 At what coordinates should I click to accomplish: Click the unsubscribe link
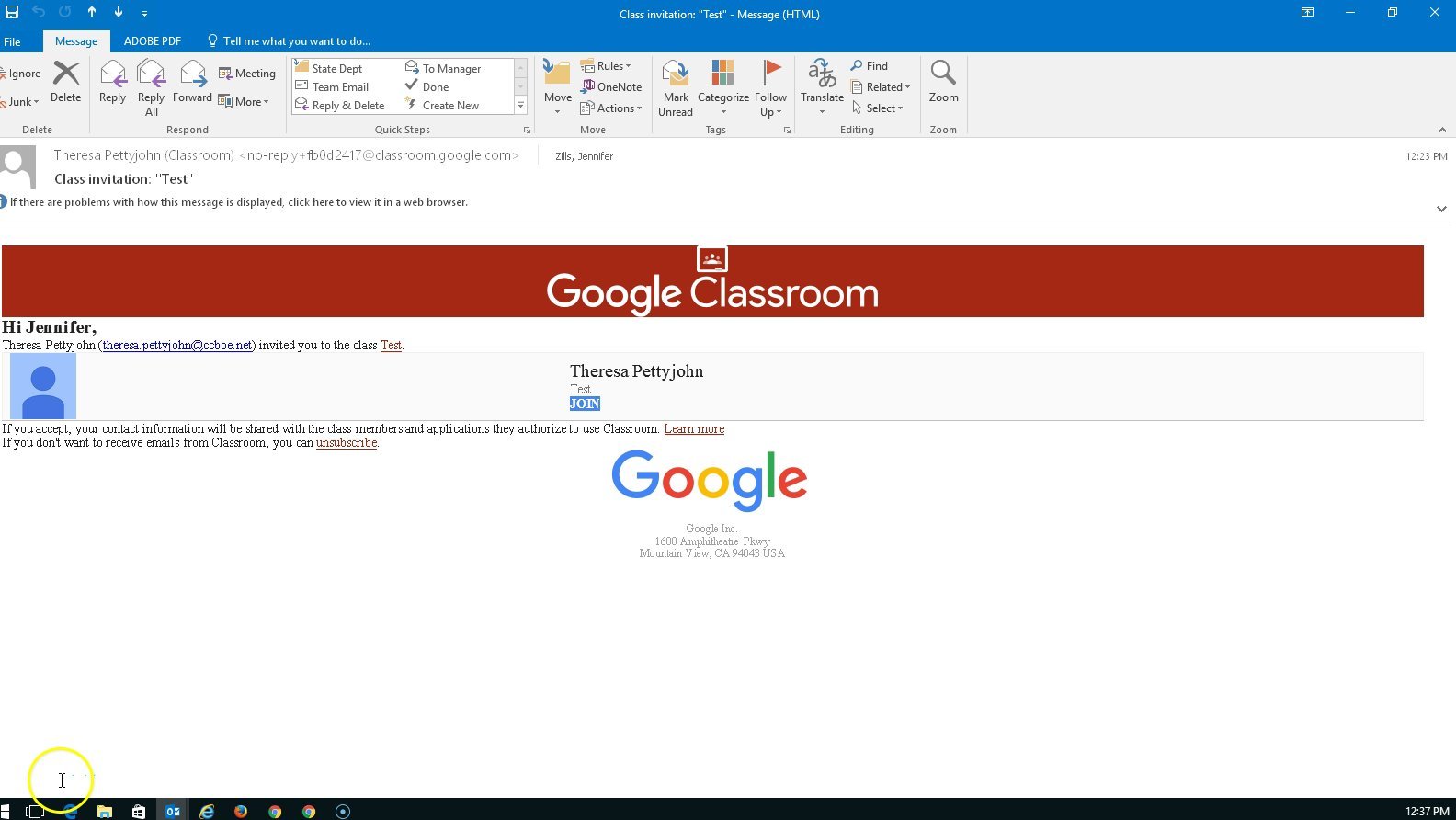tap(347, 443)
